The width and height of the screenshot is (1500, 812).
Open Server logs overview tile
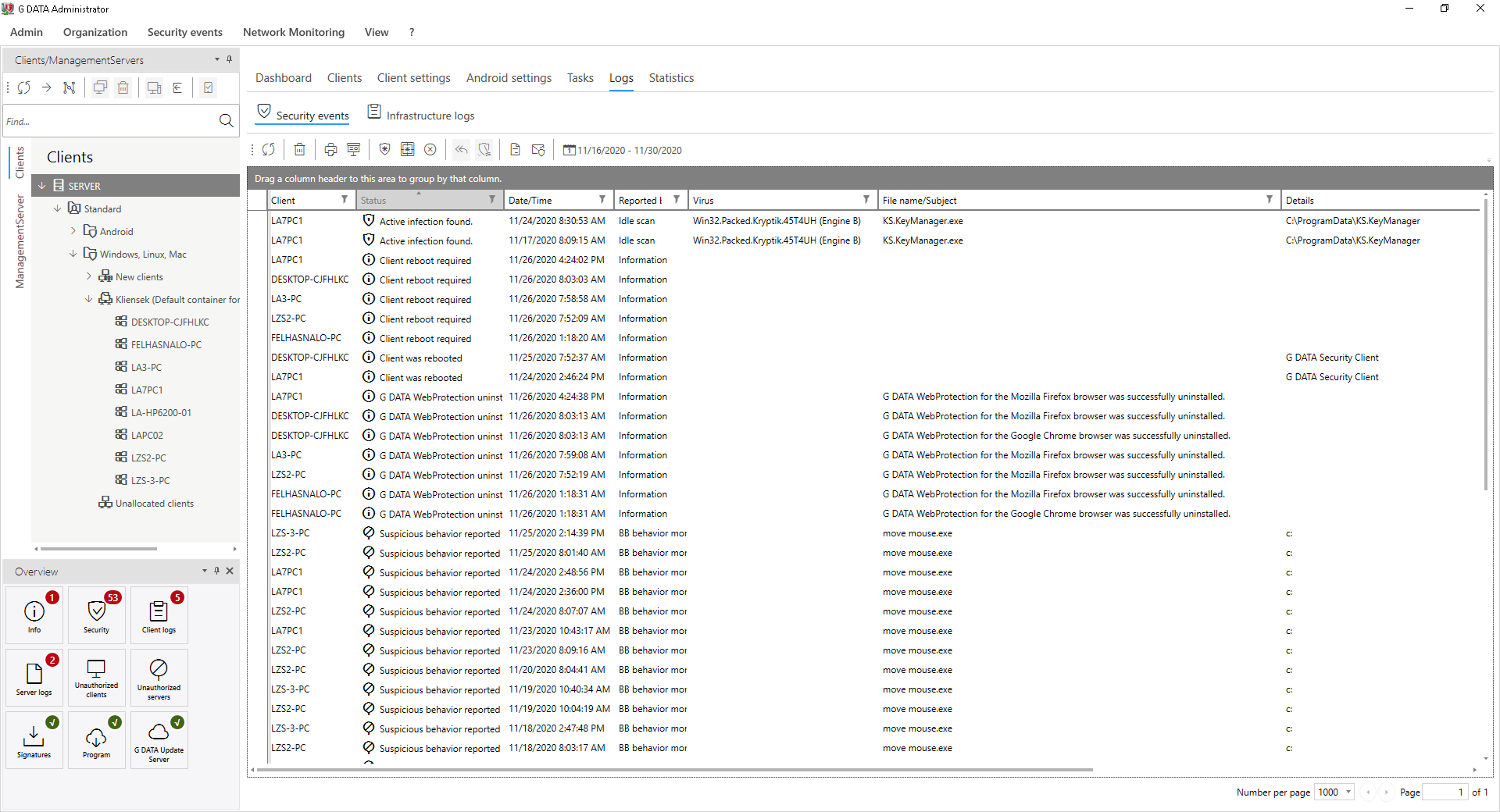pyautogui.click(x=34, y=678)
